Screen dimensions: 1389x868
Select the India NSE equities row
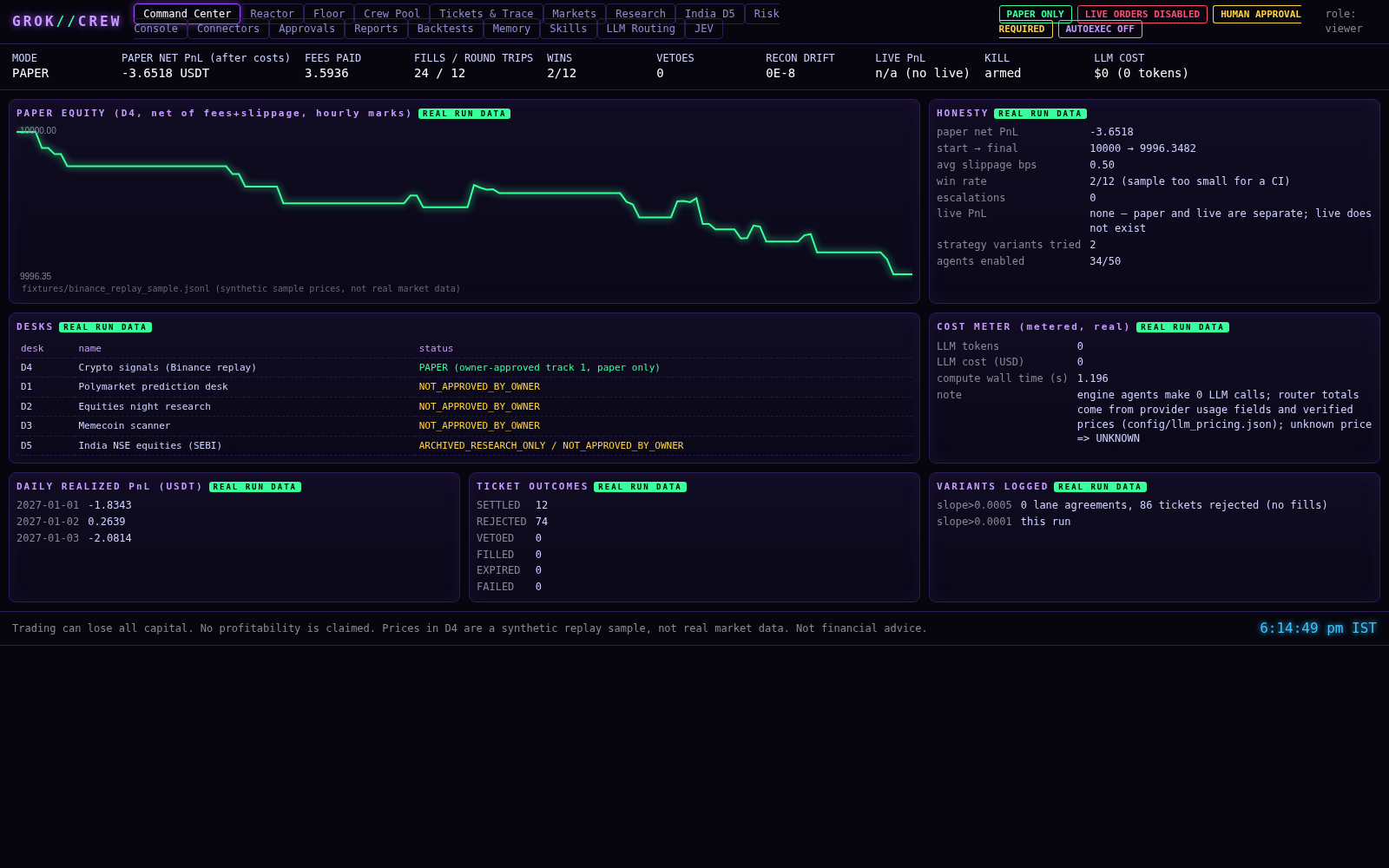464,446
